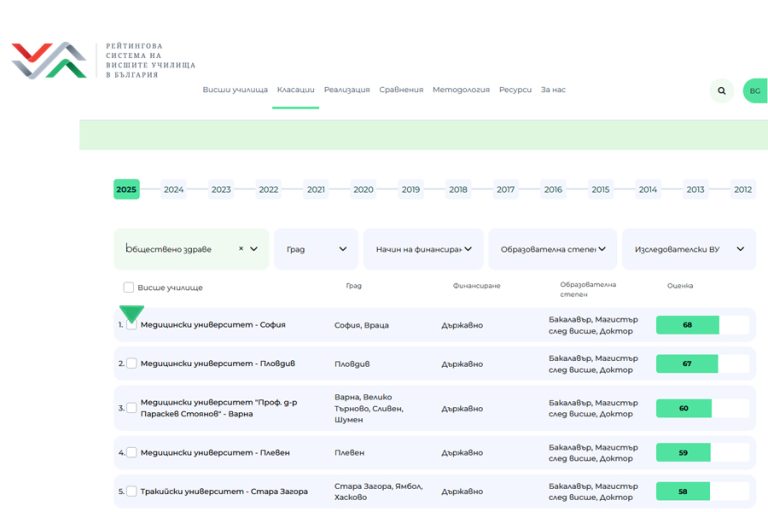Open the Класации menu item
The height and width of the screenshot is (512, 768).
pyautogui.click(x=295, y=90)
